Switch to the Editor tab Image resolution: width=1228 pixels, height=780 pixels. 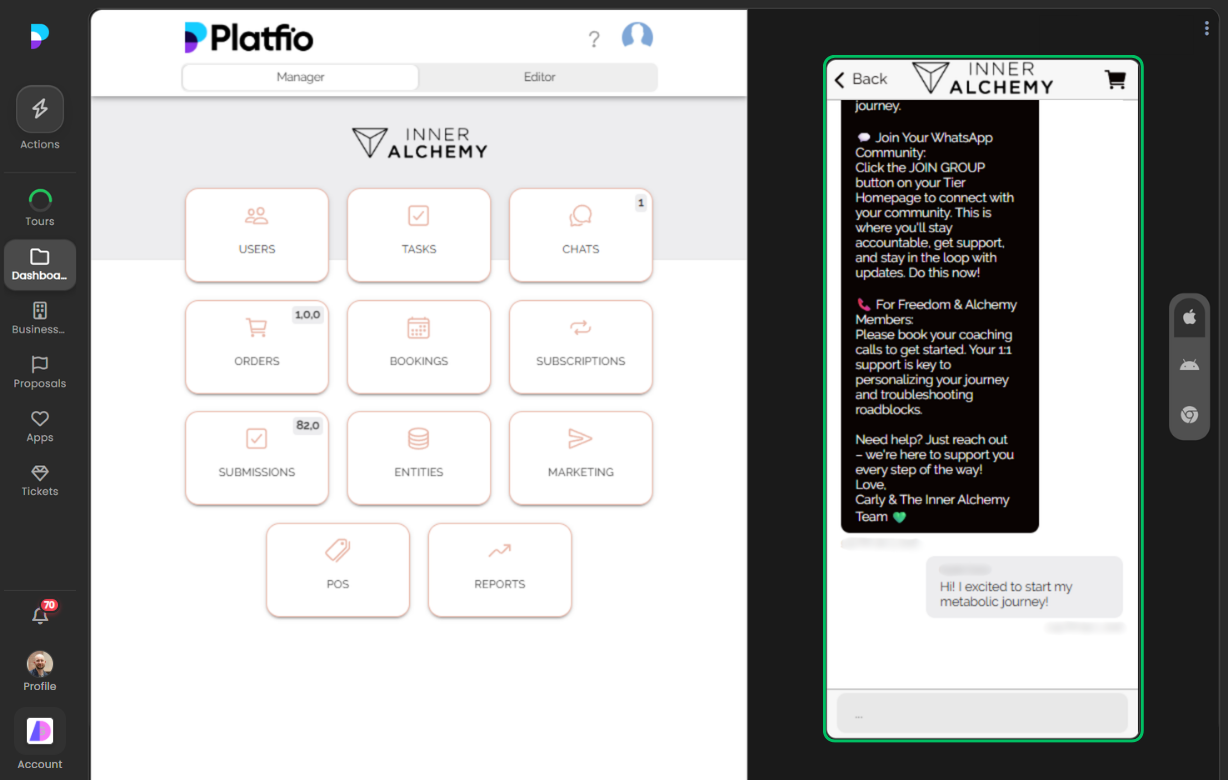tap(539, 76)
